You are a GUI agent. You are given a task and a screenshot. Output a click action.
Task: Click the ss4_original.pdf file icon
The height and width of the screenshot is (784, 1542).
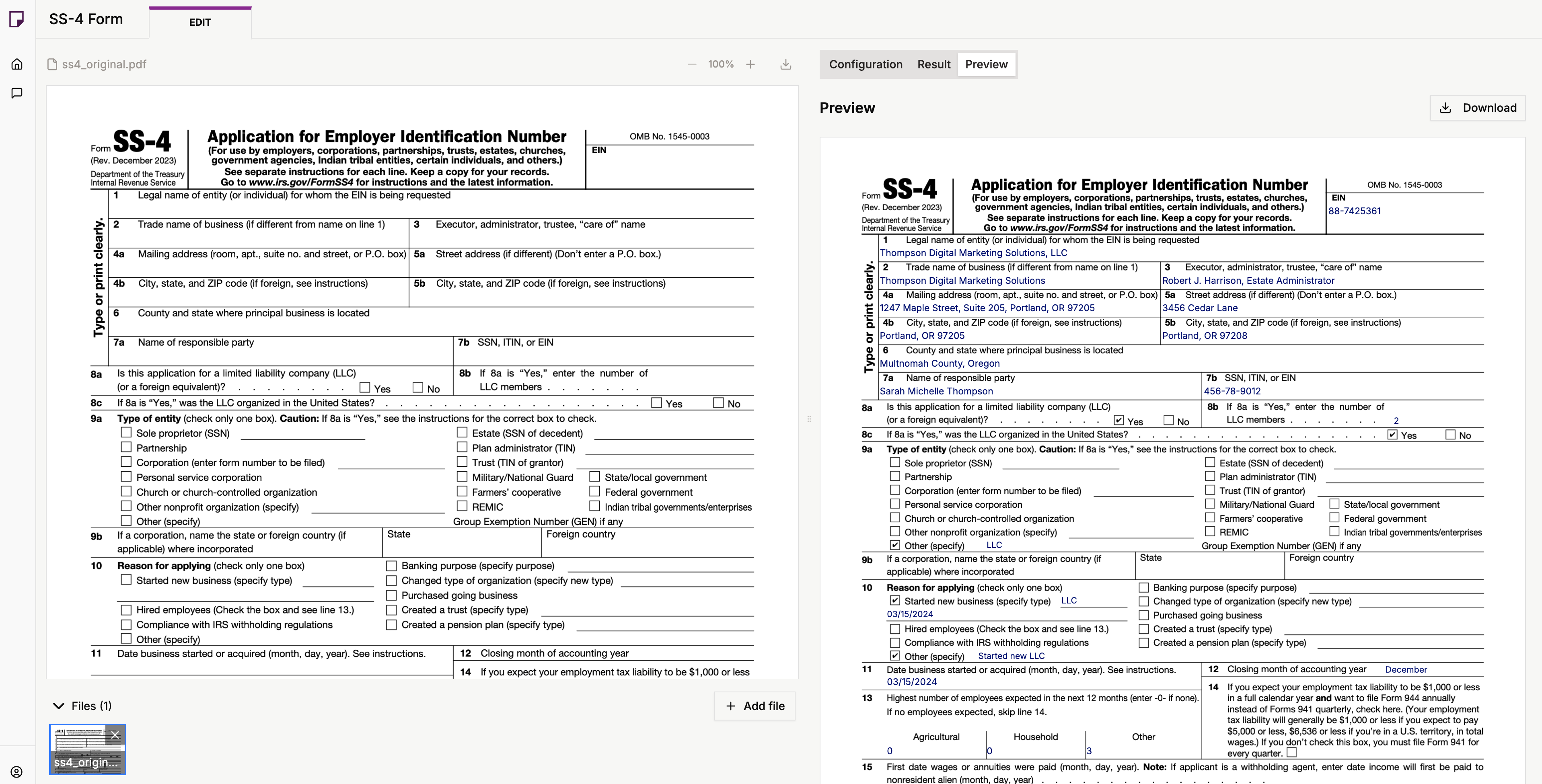pos(53,64)
